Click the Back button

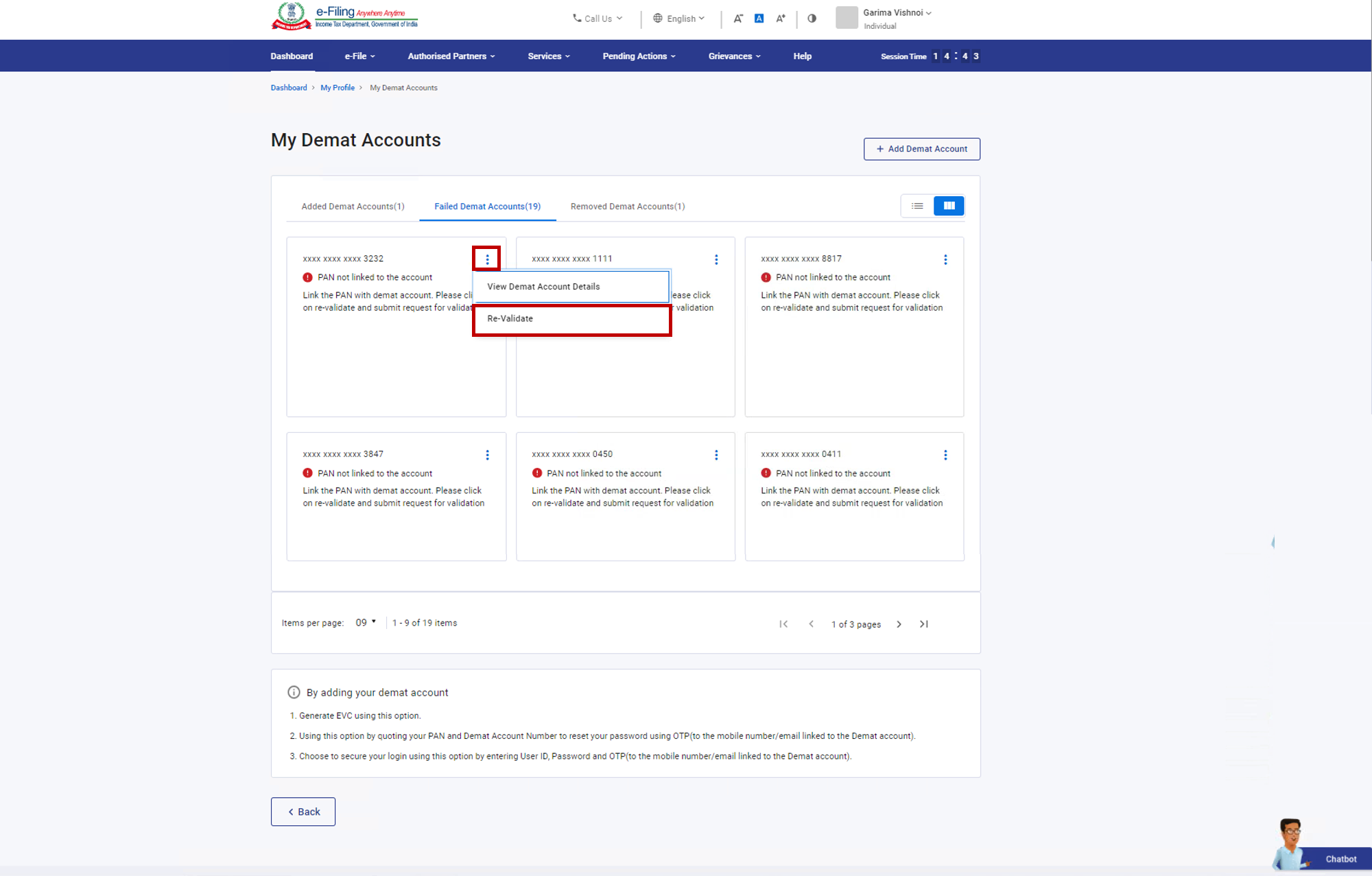302,811
